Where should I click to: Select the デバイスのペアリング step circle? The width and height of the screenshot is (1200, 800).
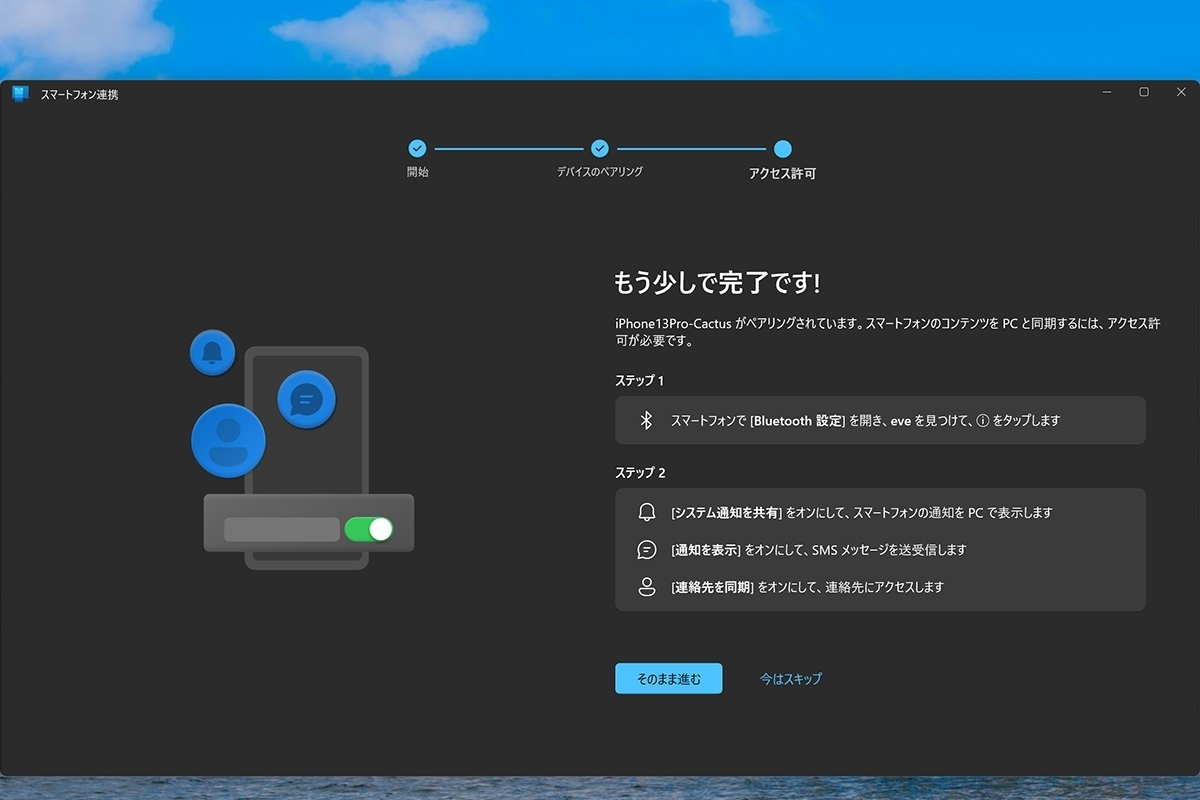pos(600,149)
